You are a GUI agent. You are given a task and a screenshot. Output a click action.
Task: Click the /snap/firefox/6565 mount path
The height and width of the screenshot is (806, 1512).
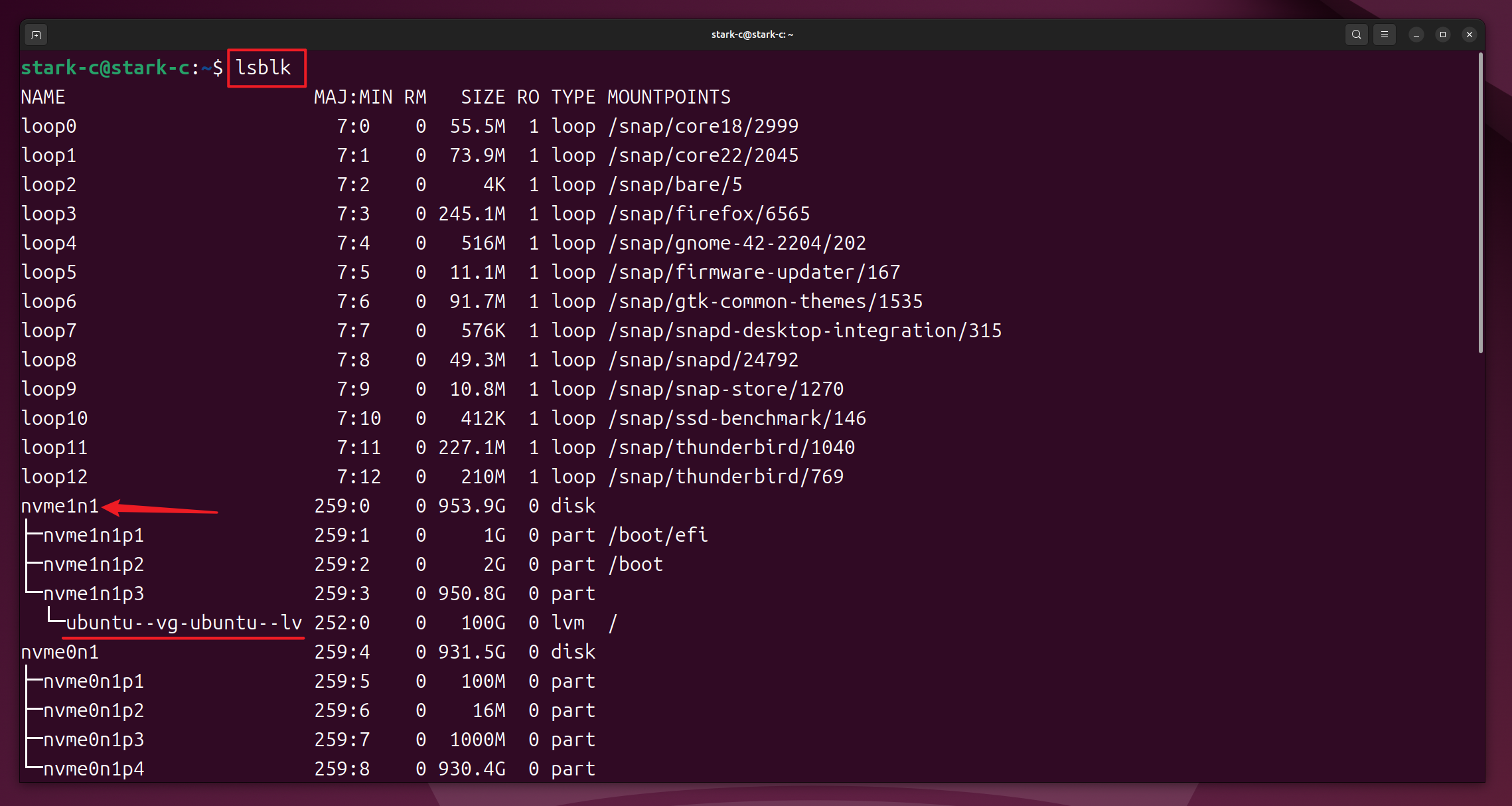point(709,214)
